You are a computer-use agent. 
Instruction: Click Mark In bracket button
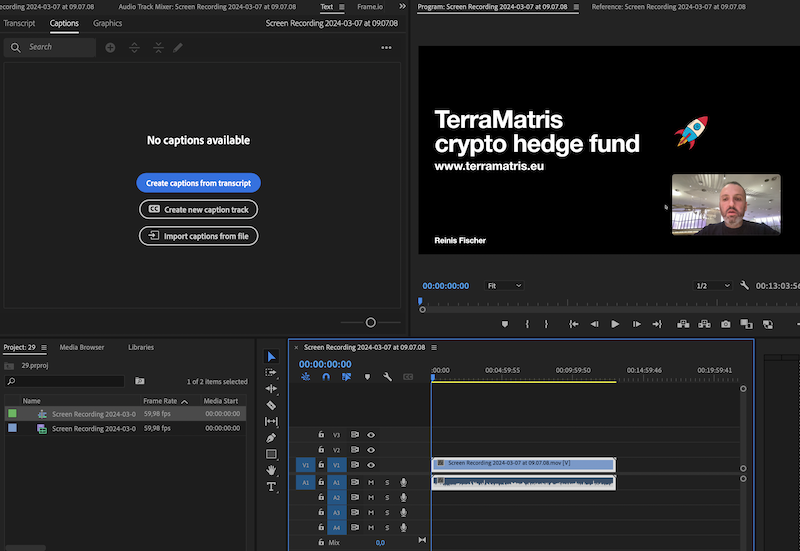pos(528,324)
